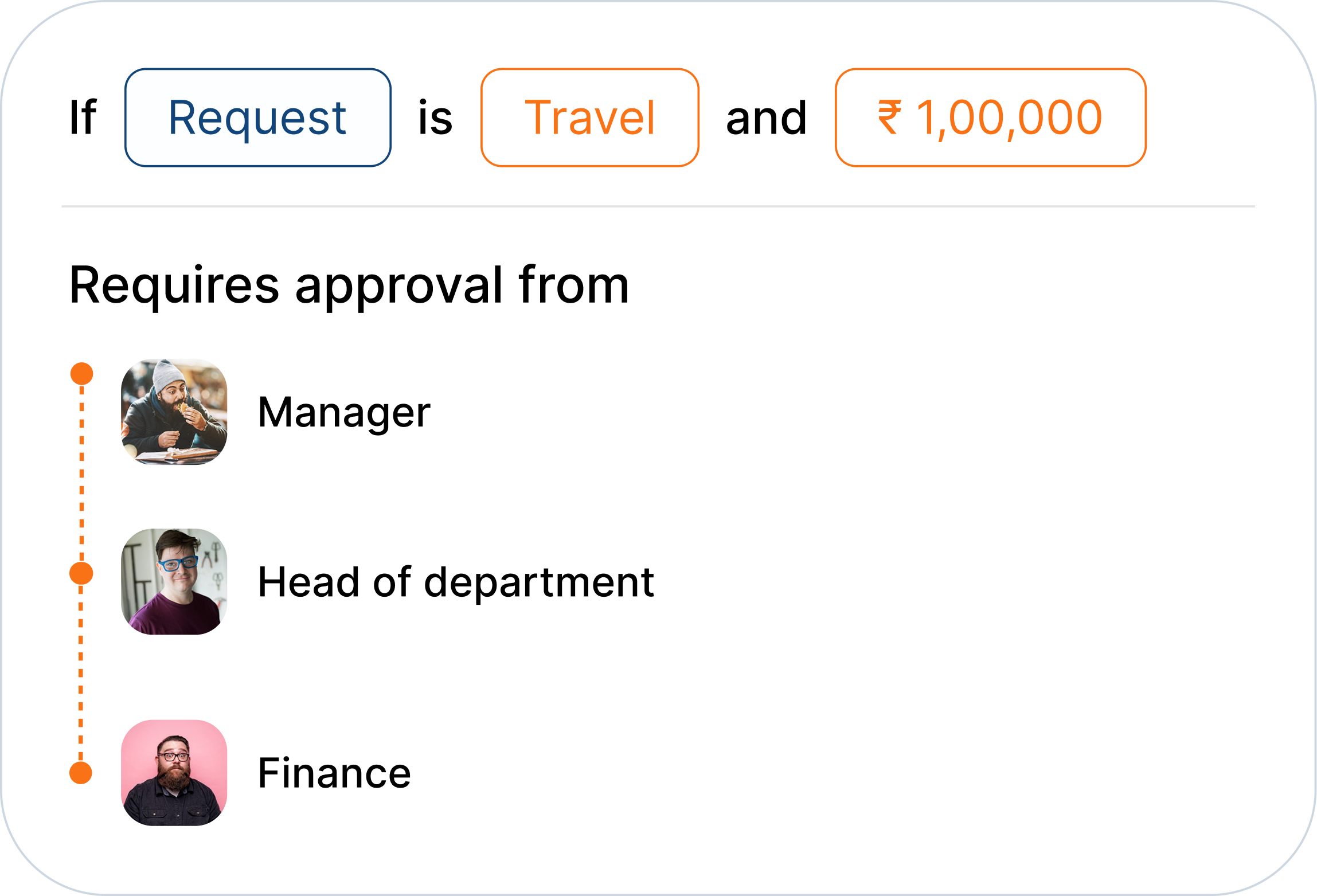Click the Finance approver name label
The image size is (1317, 896).
pos(334,773)
